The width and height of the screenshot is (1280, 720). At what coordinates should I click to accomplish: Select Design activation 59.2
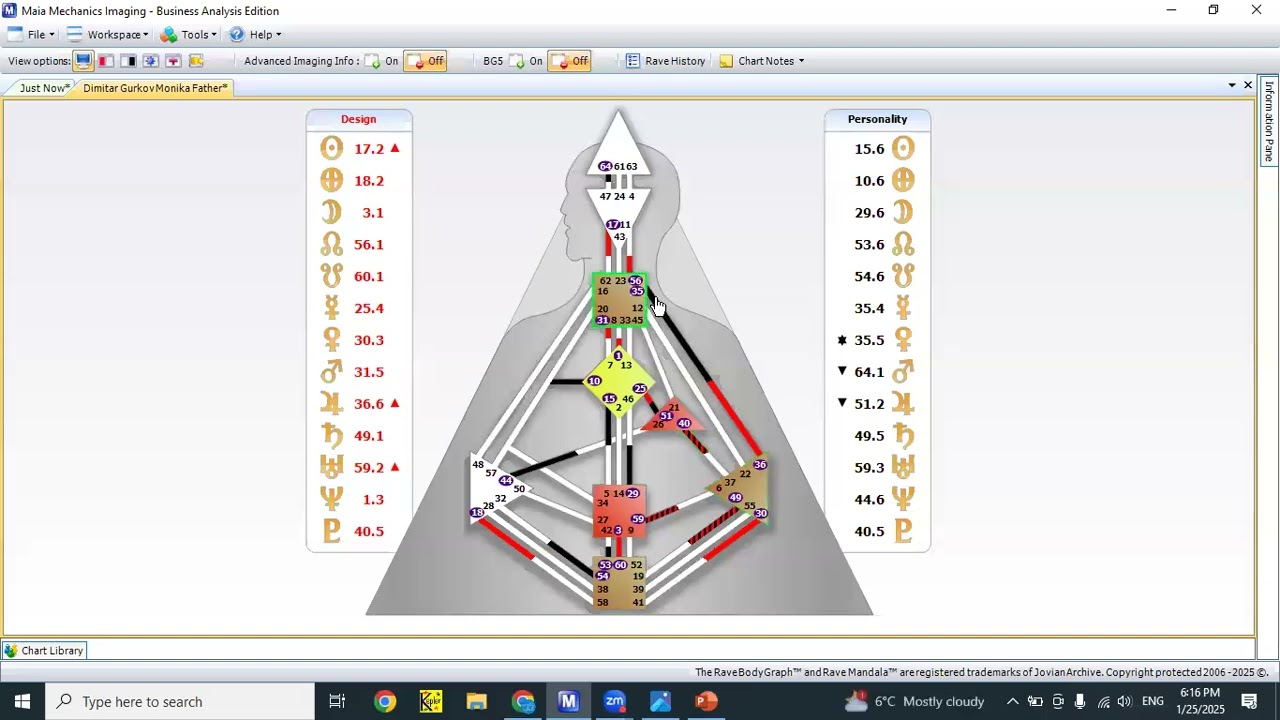point(369,467)
